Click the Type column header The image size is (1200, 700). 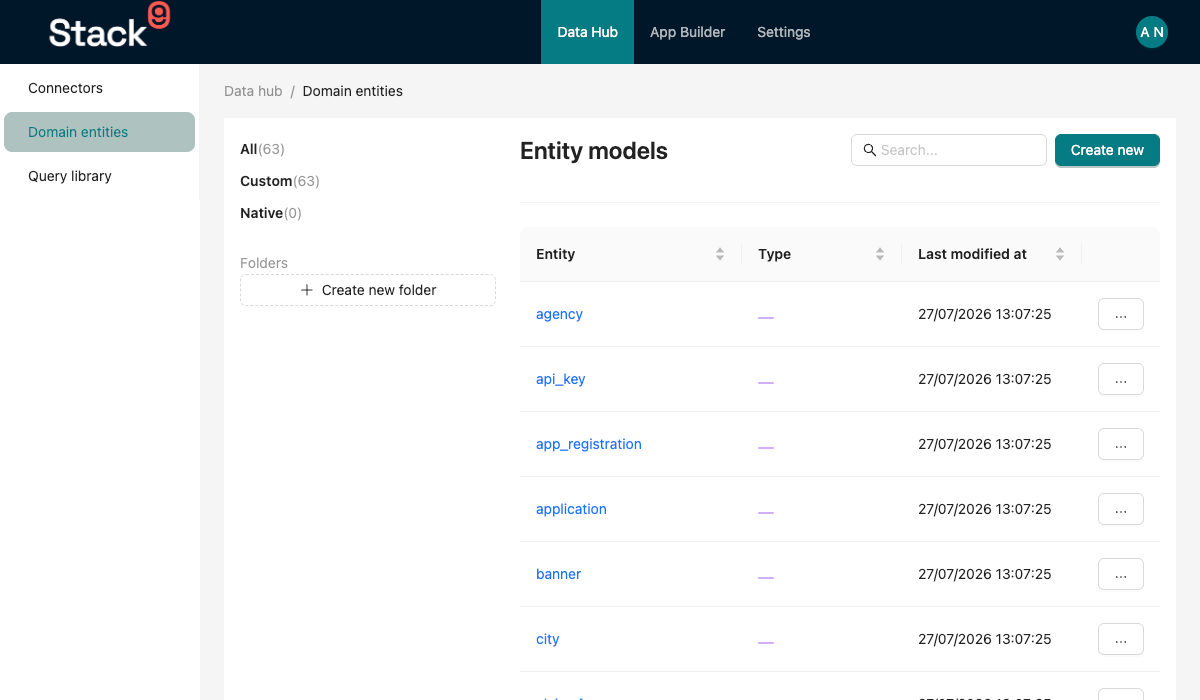tap(822, 254)
